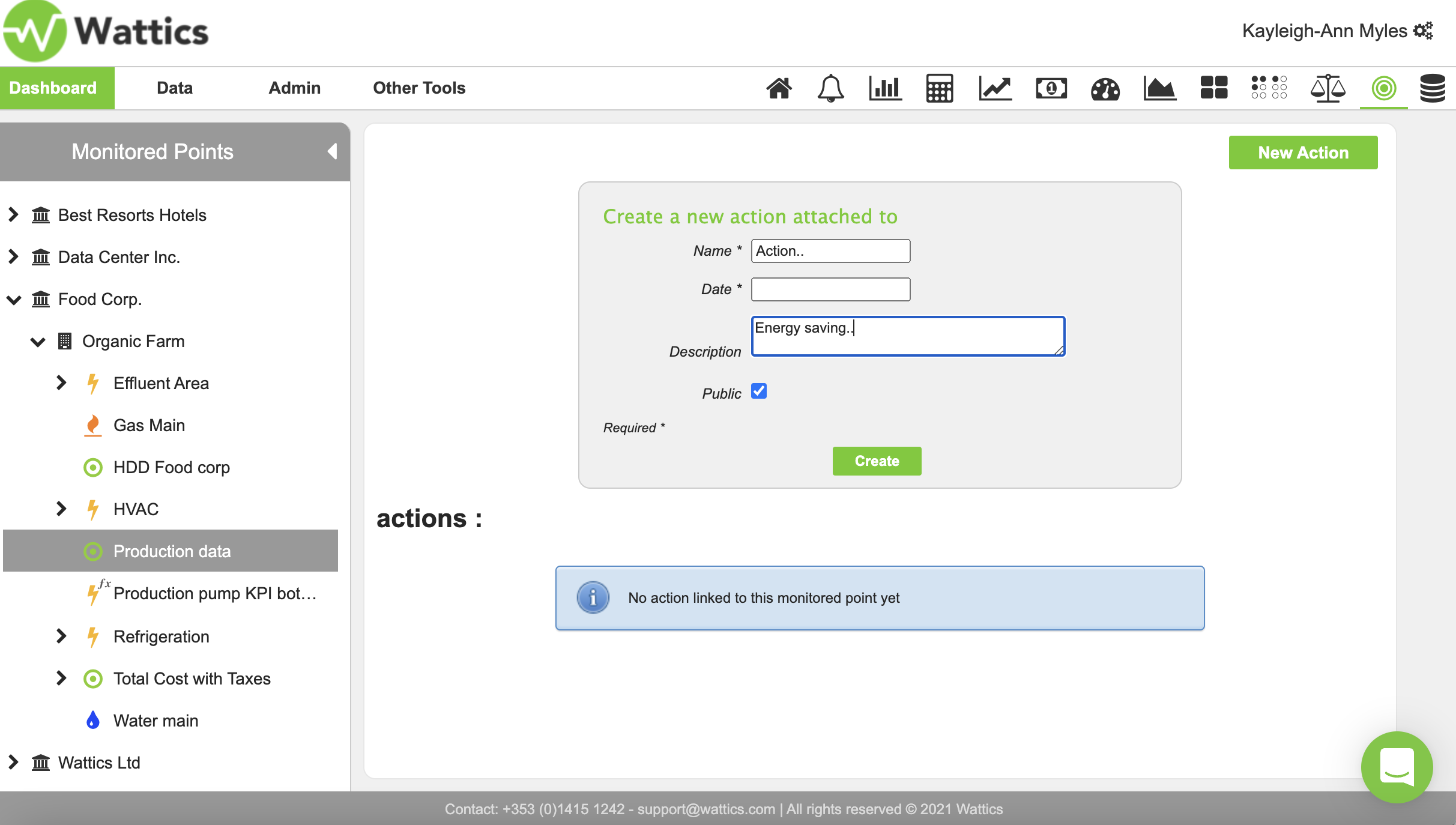Open the alerts bell icon
This screenshot has width=1456, height=825.
(830, 88)
